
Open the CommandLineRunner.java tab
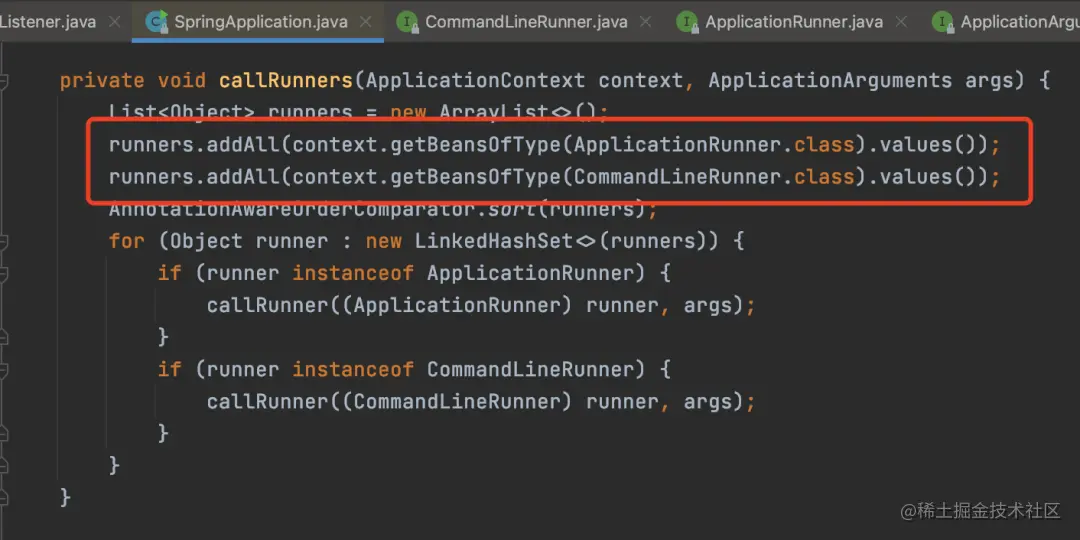point(526,21)
